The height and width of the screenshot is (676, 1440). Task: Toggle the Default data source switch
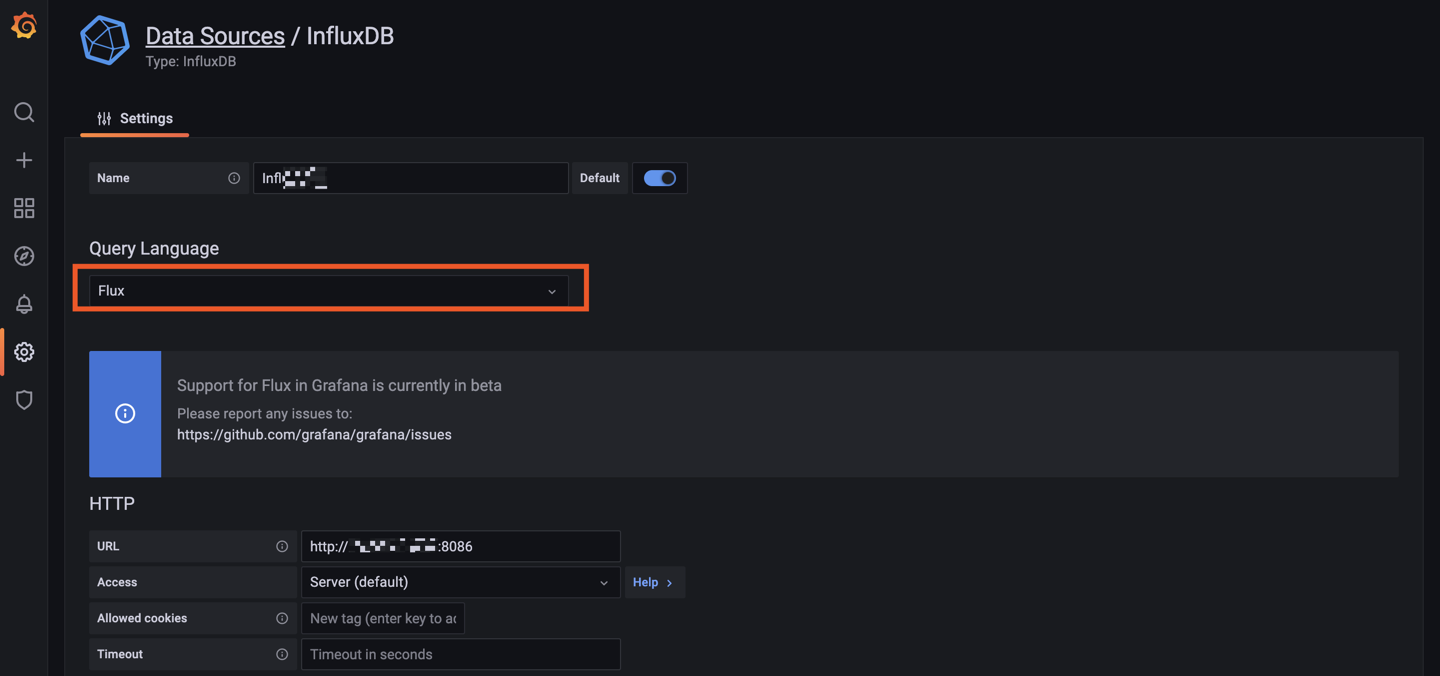point(659,178)
